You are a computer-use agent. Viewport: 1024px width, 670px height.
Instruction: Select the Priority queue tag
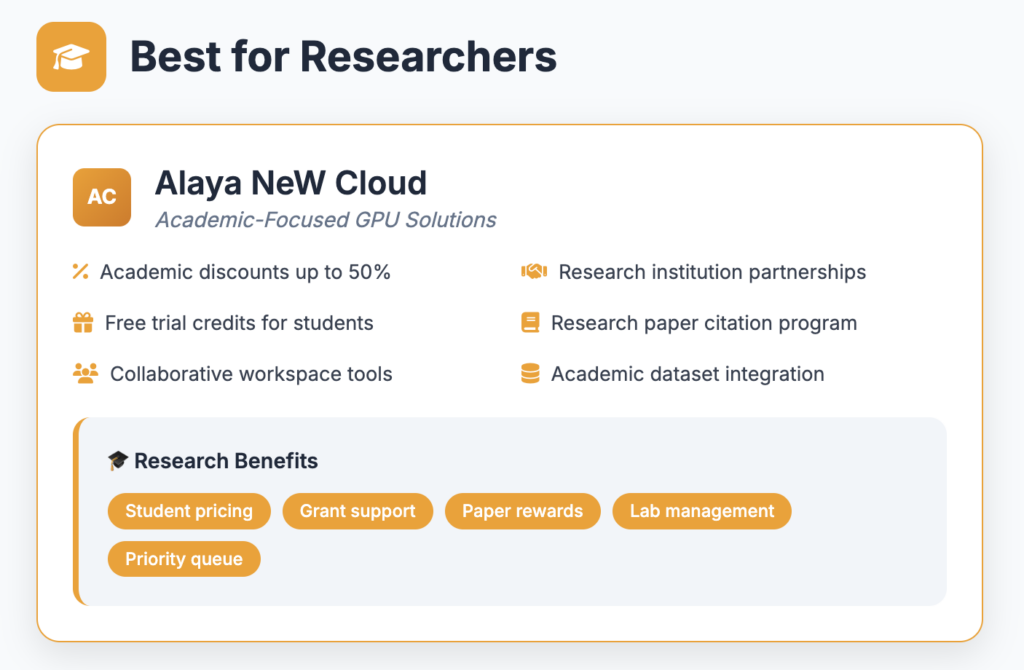[184, 559]
